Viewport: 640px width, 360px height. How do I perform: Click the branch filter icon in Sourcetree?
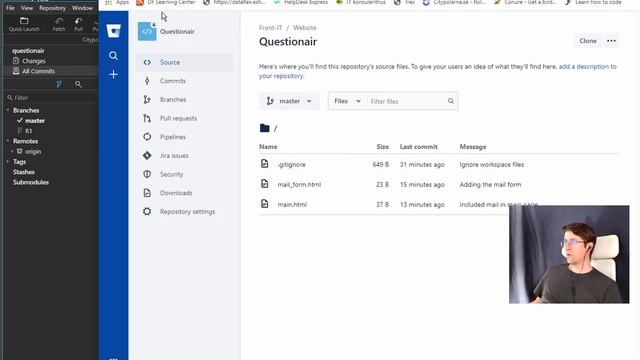pyautogui.click(x=59, y=84)
